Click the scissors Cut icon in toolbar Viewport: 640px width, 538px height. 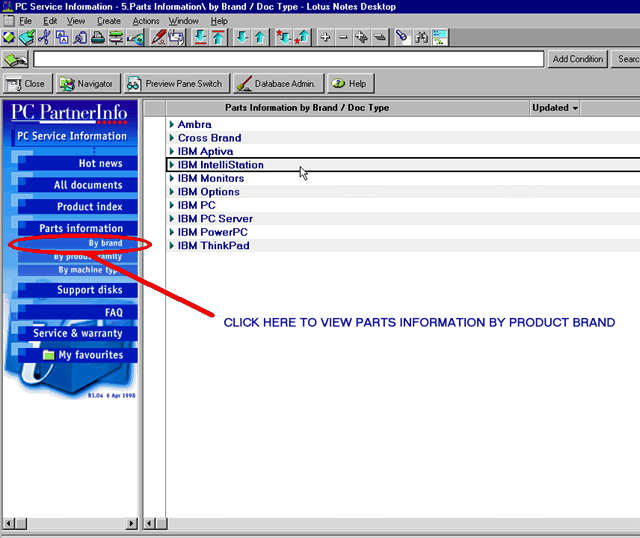44,37
